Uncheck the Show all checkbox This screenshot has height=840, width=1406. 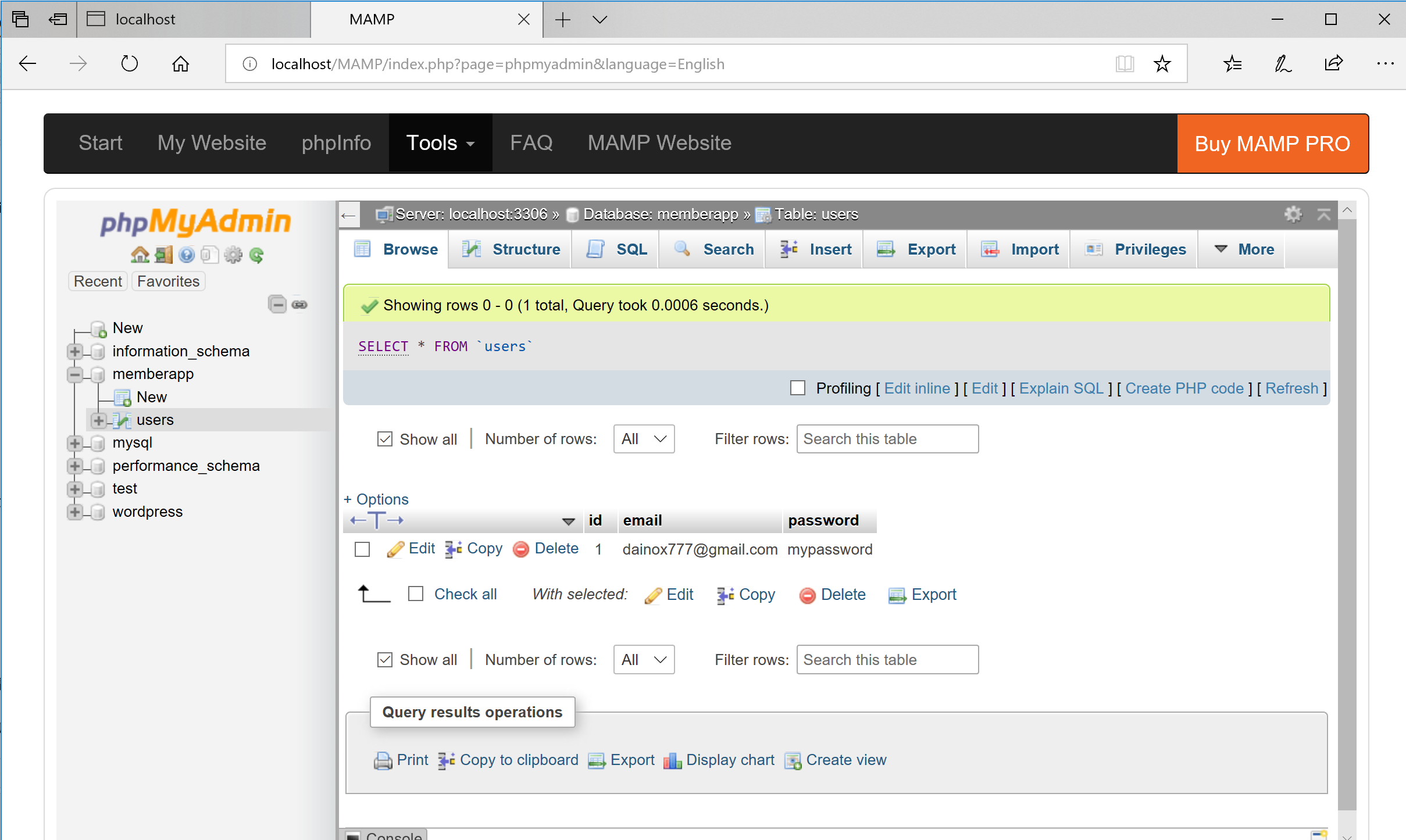[x=385, y=439]
